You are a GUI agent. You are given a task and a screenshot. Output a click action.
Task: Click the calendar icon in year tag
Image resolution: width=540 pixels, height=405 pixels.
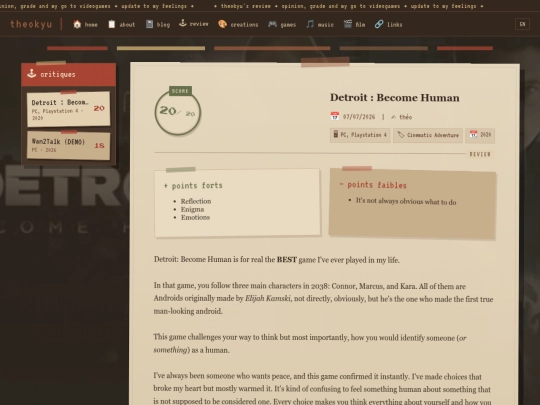tap(474, 134)
